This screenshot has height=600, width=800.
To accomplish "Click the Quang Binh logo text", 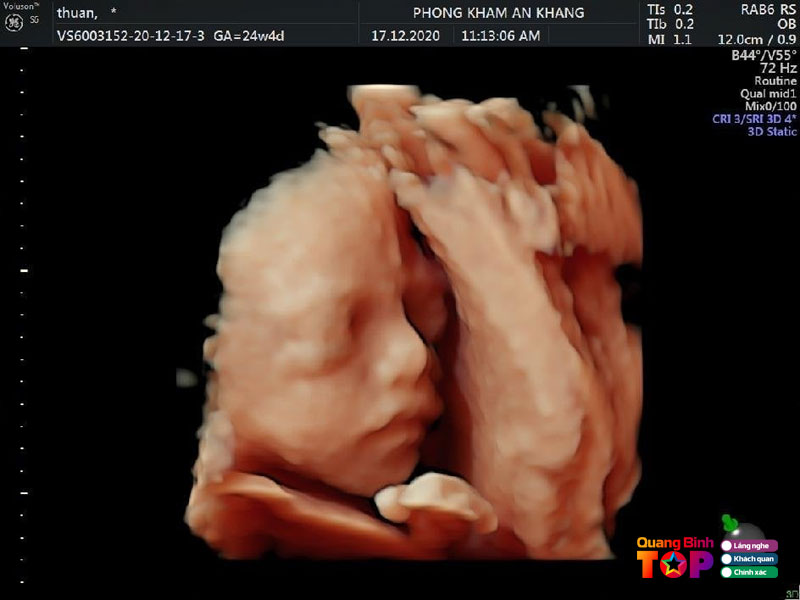I will point(677,543).
